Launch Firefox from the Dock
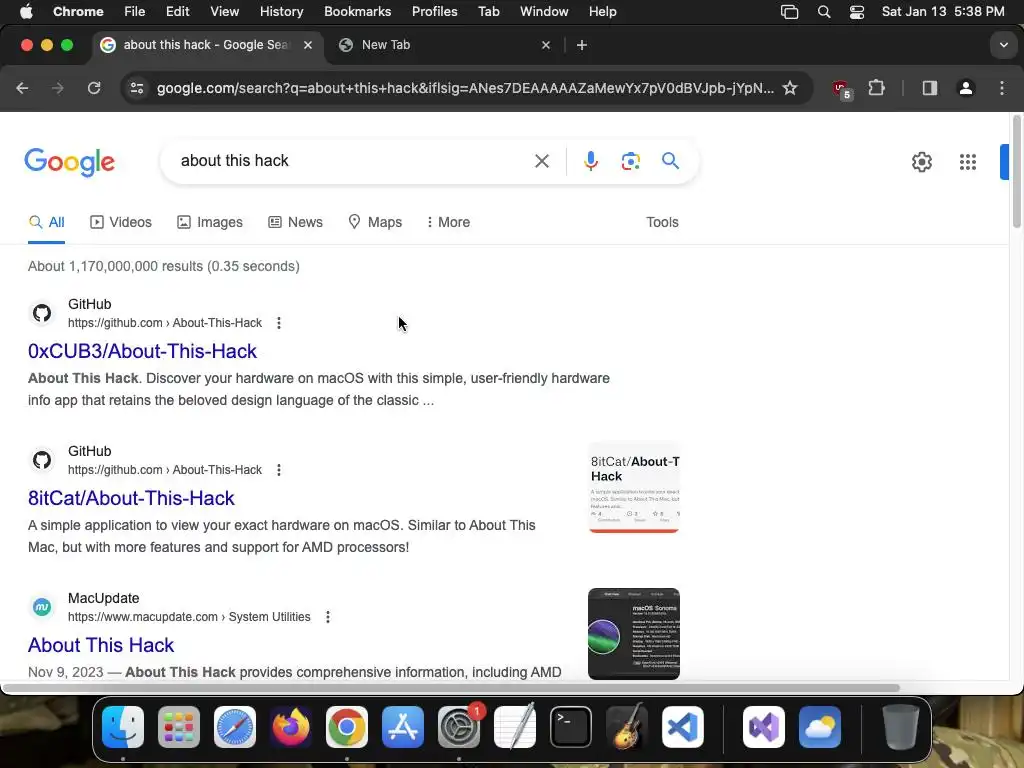The image size is (1024, 768). [x=291, y=727]
